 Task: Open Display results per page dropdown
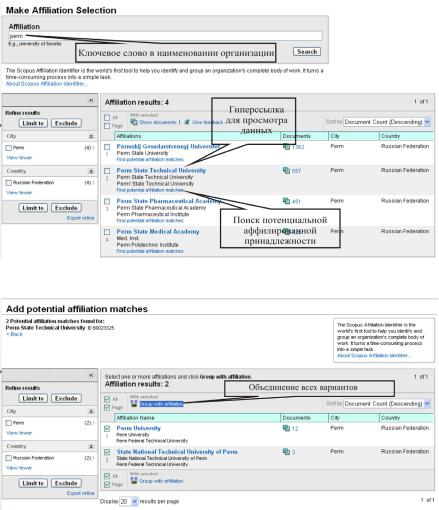click(129, 501)
